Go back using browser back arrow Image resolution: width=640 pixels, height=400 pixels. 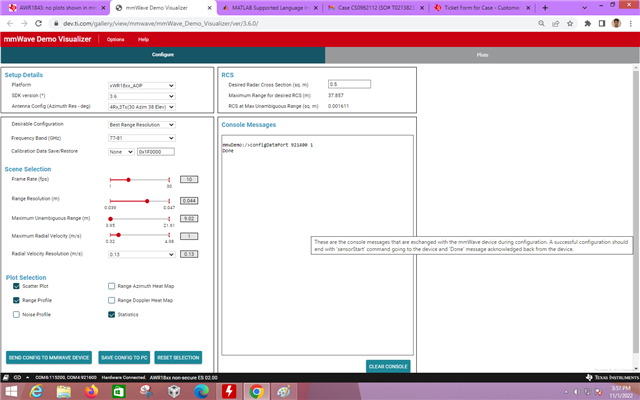pos(10,23)
